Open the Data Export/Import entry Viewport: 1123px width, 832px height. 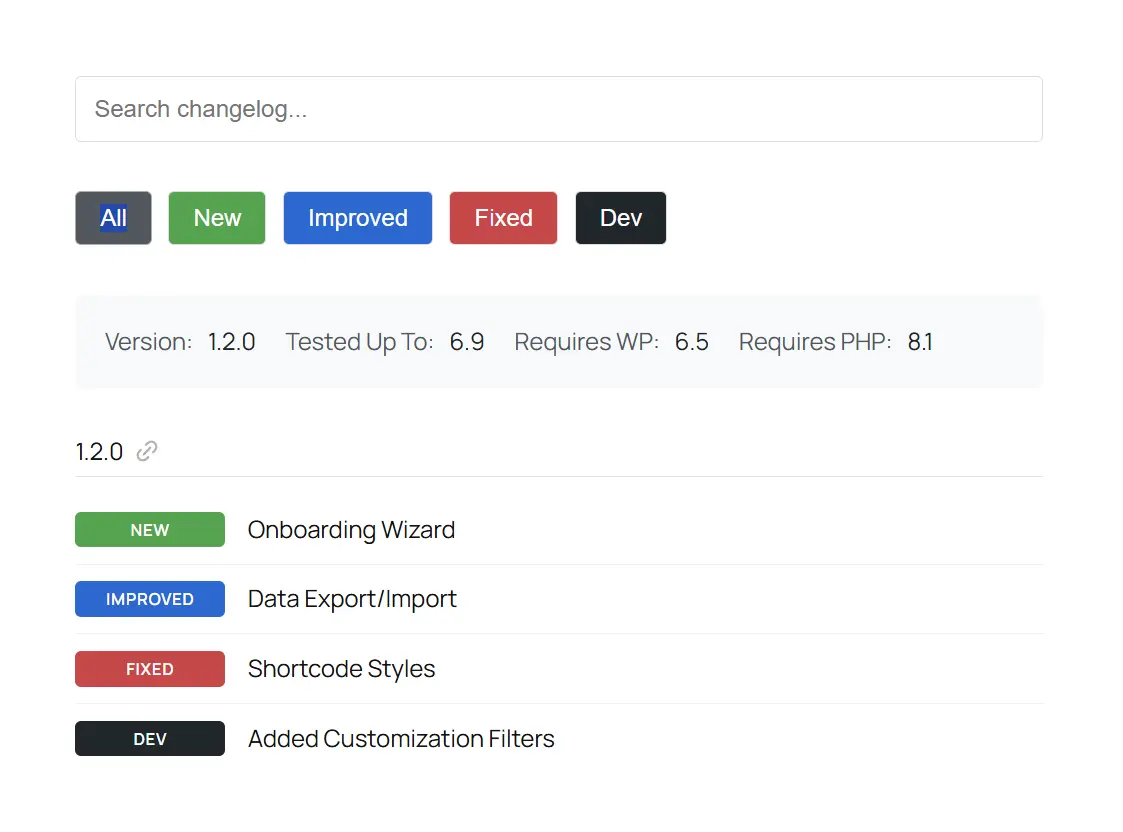point(352,599)
